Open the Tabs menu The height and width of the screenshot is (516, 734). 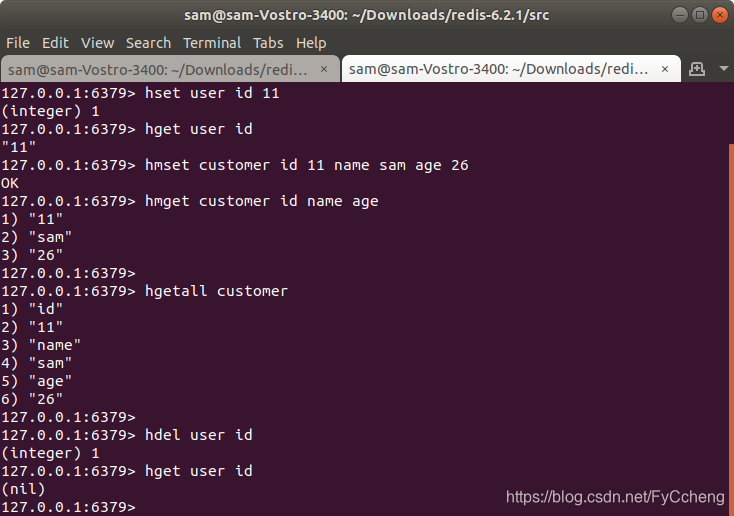[x=268, y=43]
